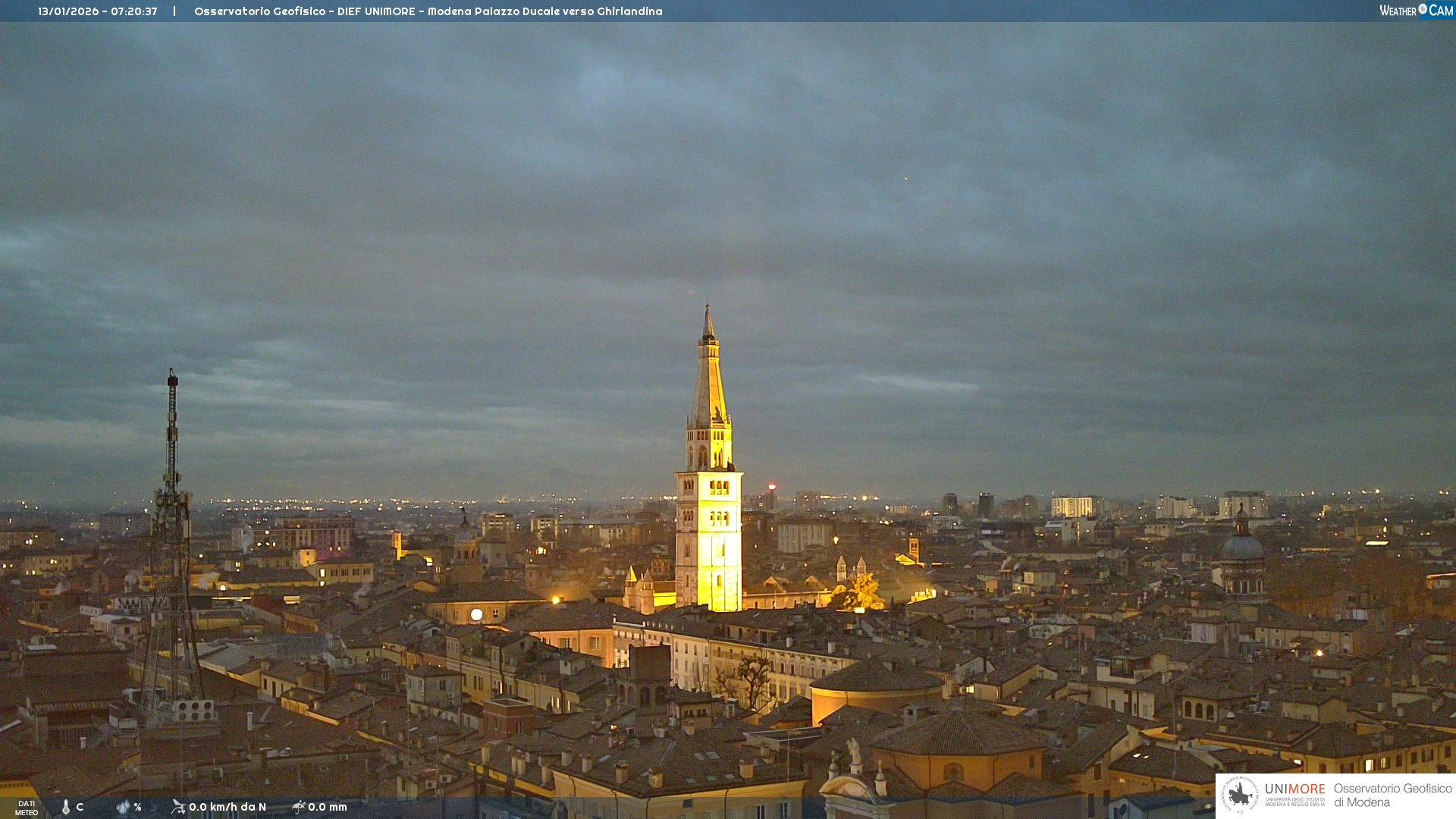1456x819 pixels.
Task: Click the temperature unit C label
Action: pos(80,807)
